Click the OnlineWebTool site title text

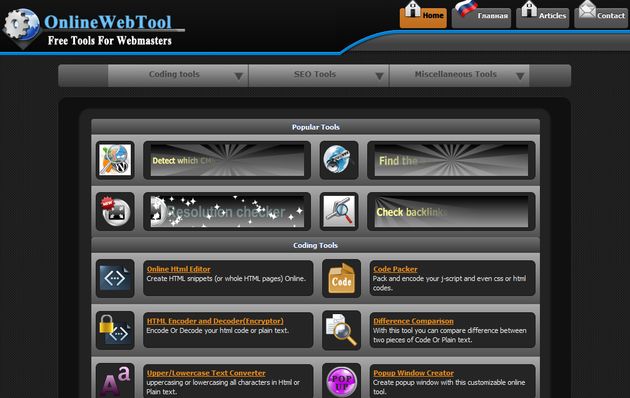tap(108, 22)
